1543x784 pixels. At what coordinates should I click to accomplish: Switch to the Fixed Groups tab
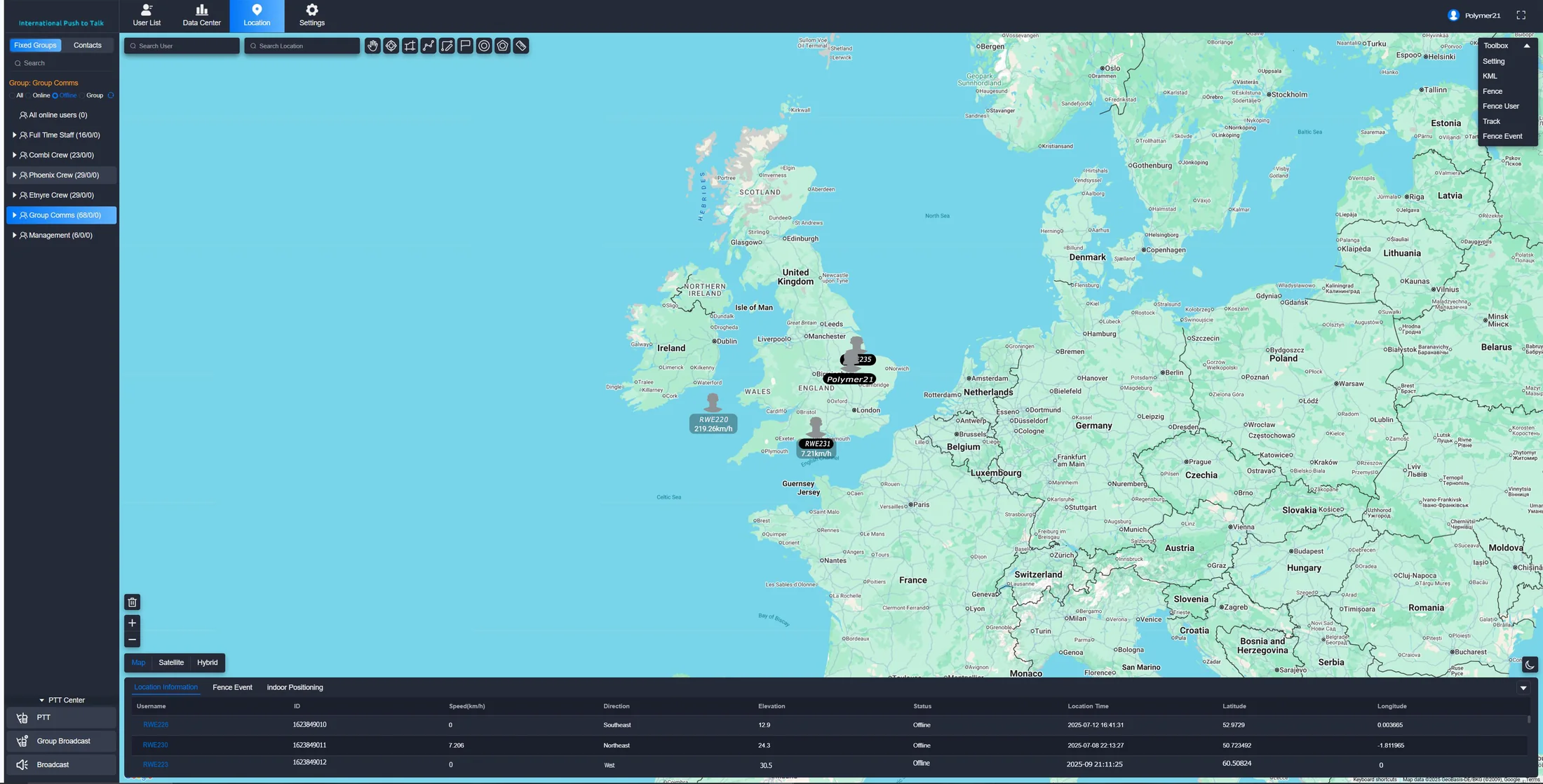click(35, 45)
